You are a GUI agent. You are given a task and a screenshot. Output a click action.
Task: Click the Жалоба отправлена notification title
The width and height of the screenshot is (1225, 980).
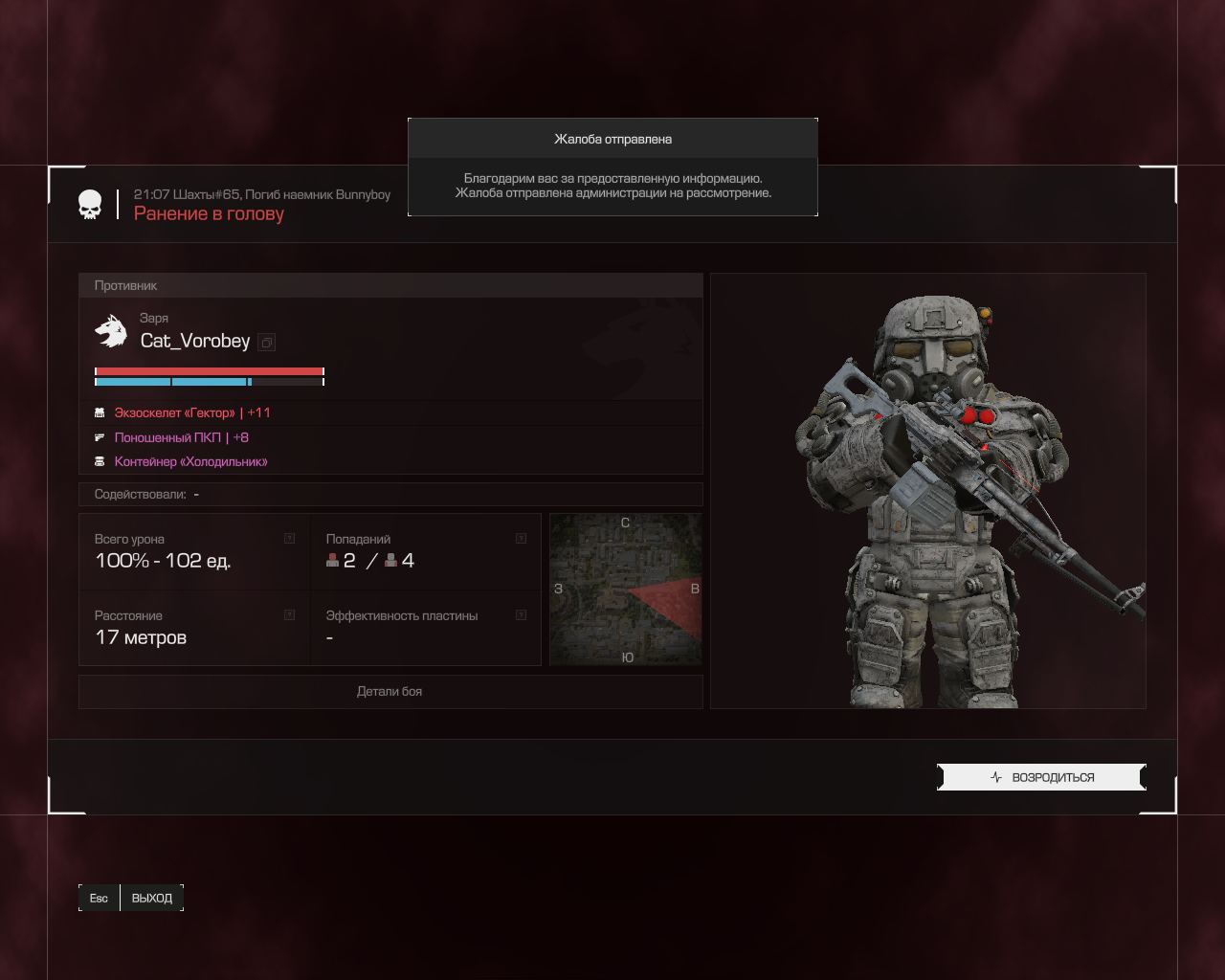(x=612, y=139)
